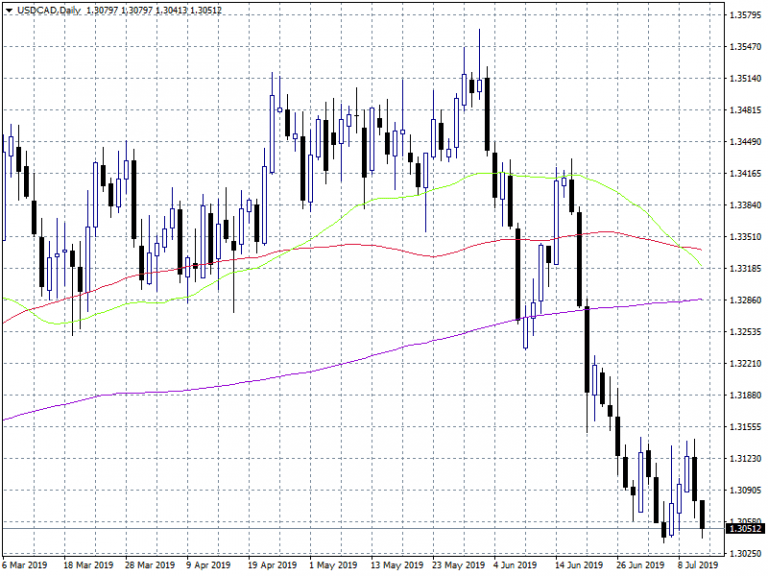Screen dimensions: 768x576
Task: Click the 8 Jul 2019 date label
Action: pyautogui.click(x=698, y=565)
